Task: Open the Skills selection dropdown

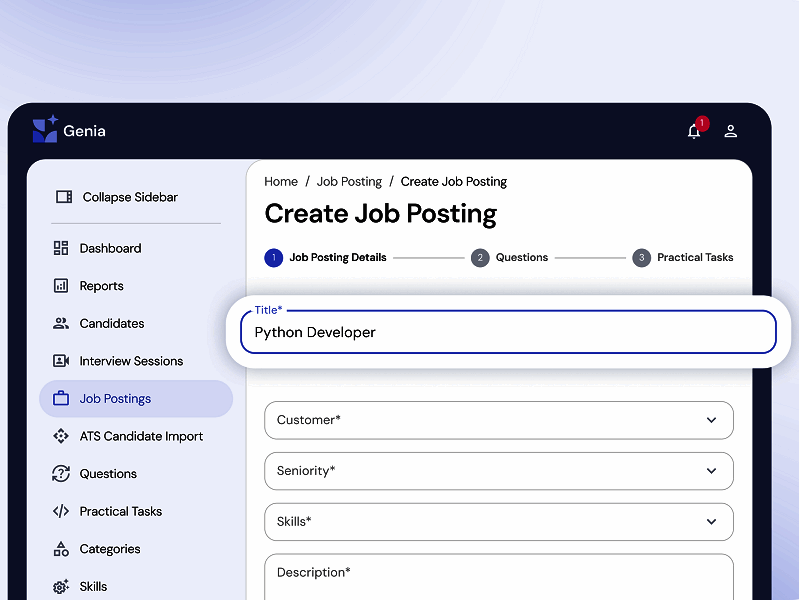Action: [x=498, y=521]
